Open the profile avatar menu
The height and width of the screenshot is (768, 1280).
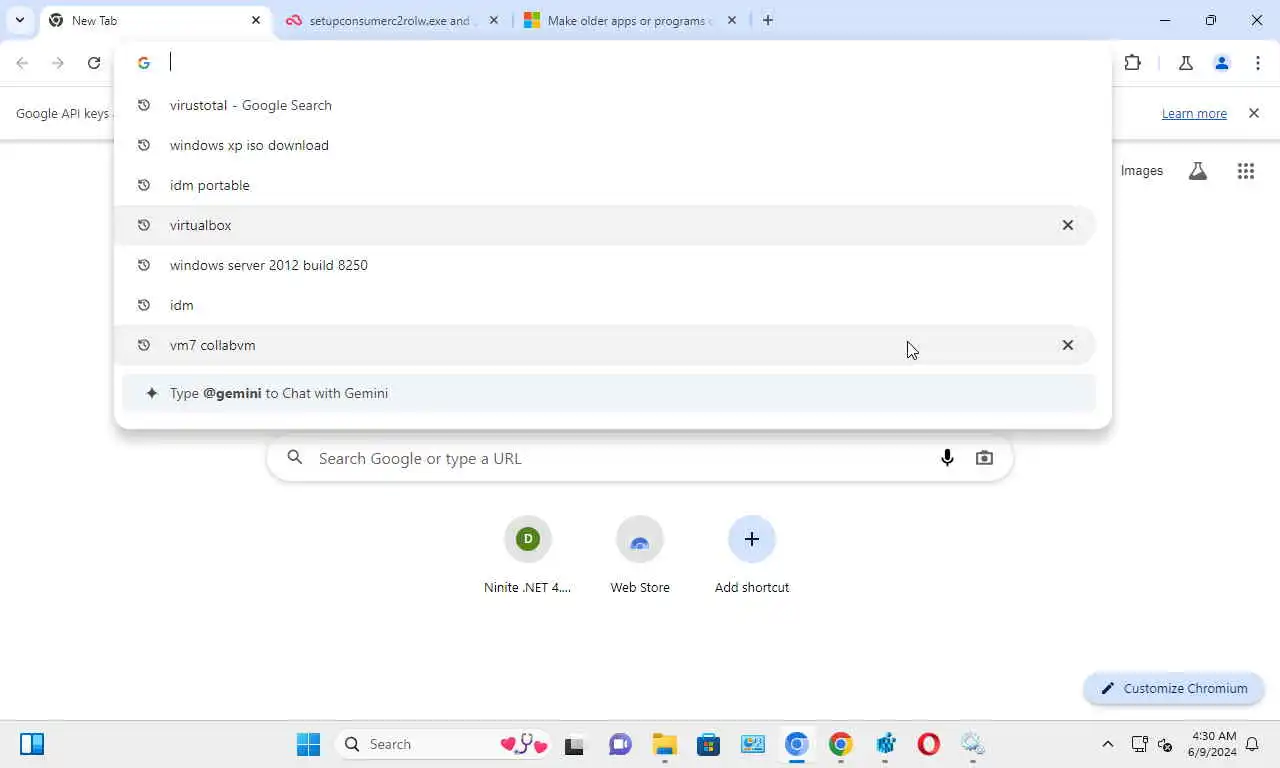pos(1222,63)
